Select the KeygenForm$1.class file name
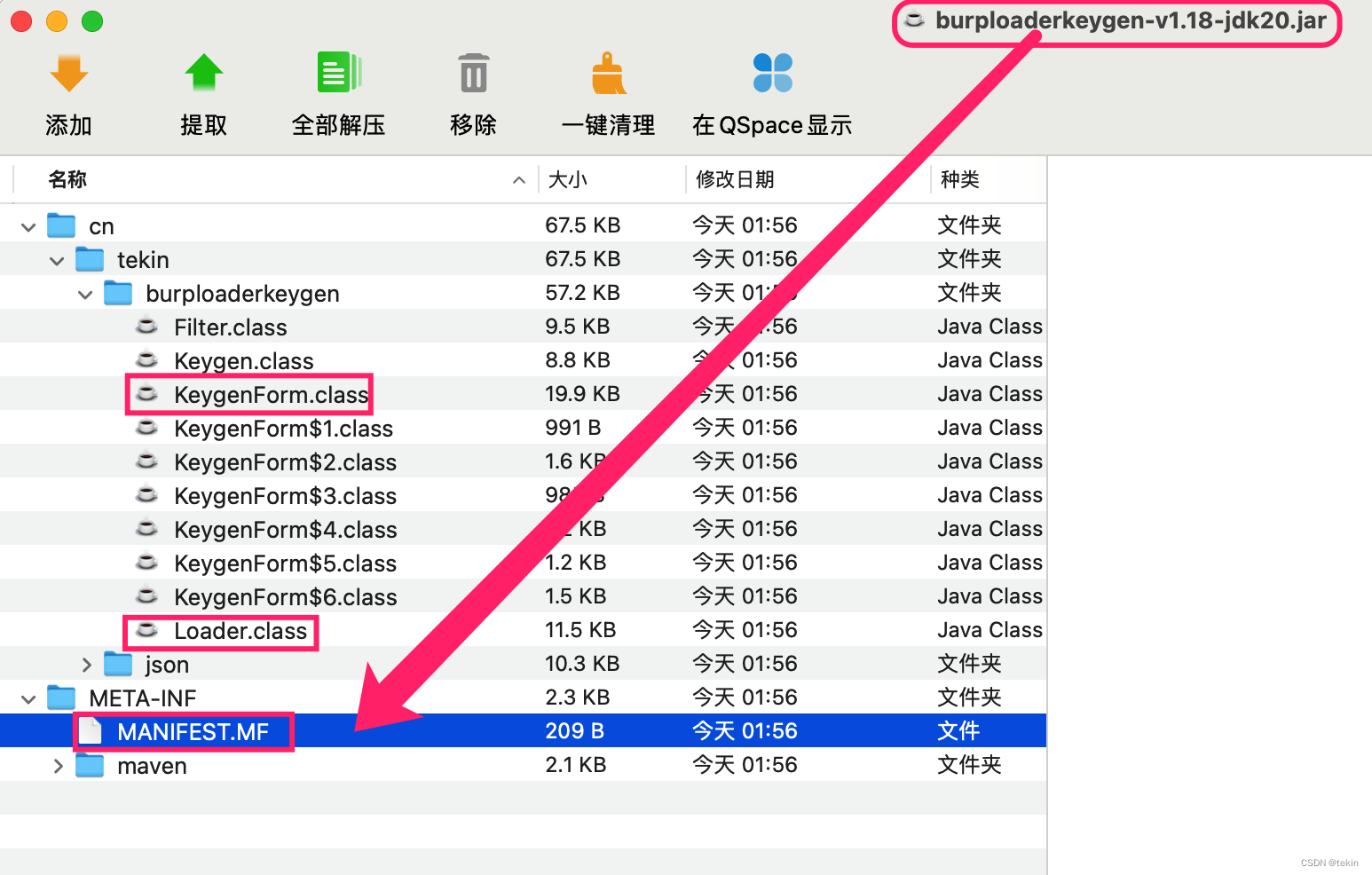Screen dimensions: 1372x875 283,429
